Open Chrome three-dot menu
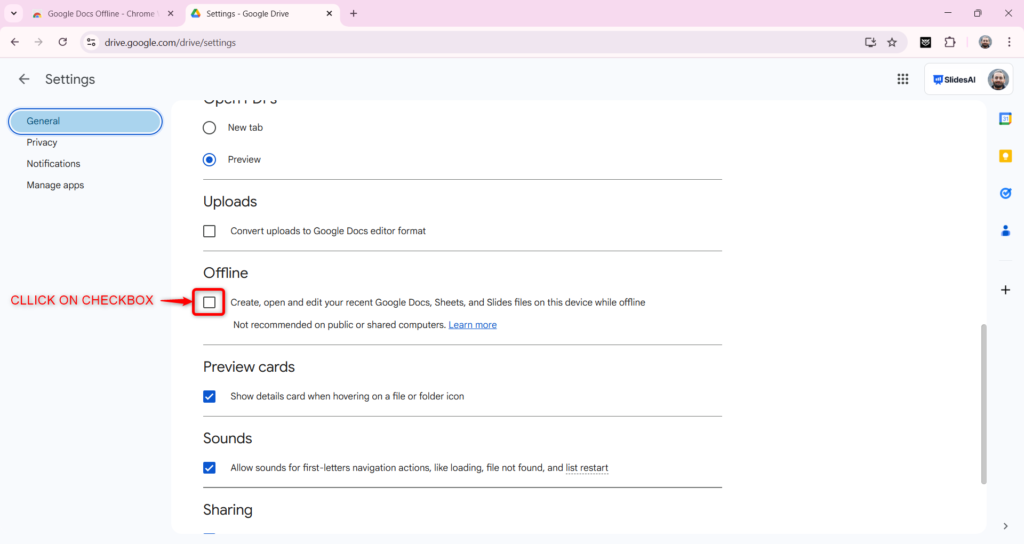1024x544 pixels. [x=1009, y=42]
